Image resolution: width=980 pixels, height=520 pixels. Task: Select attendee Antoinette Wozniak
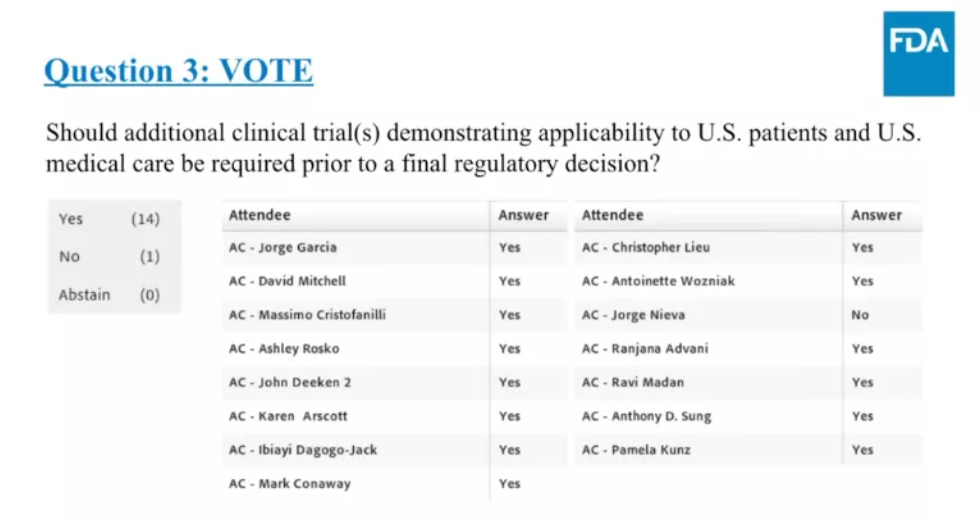tap(658, 281)
